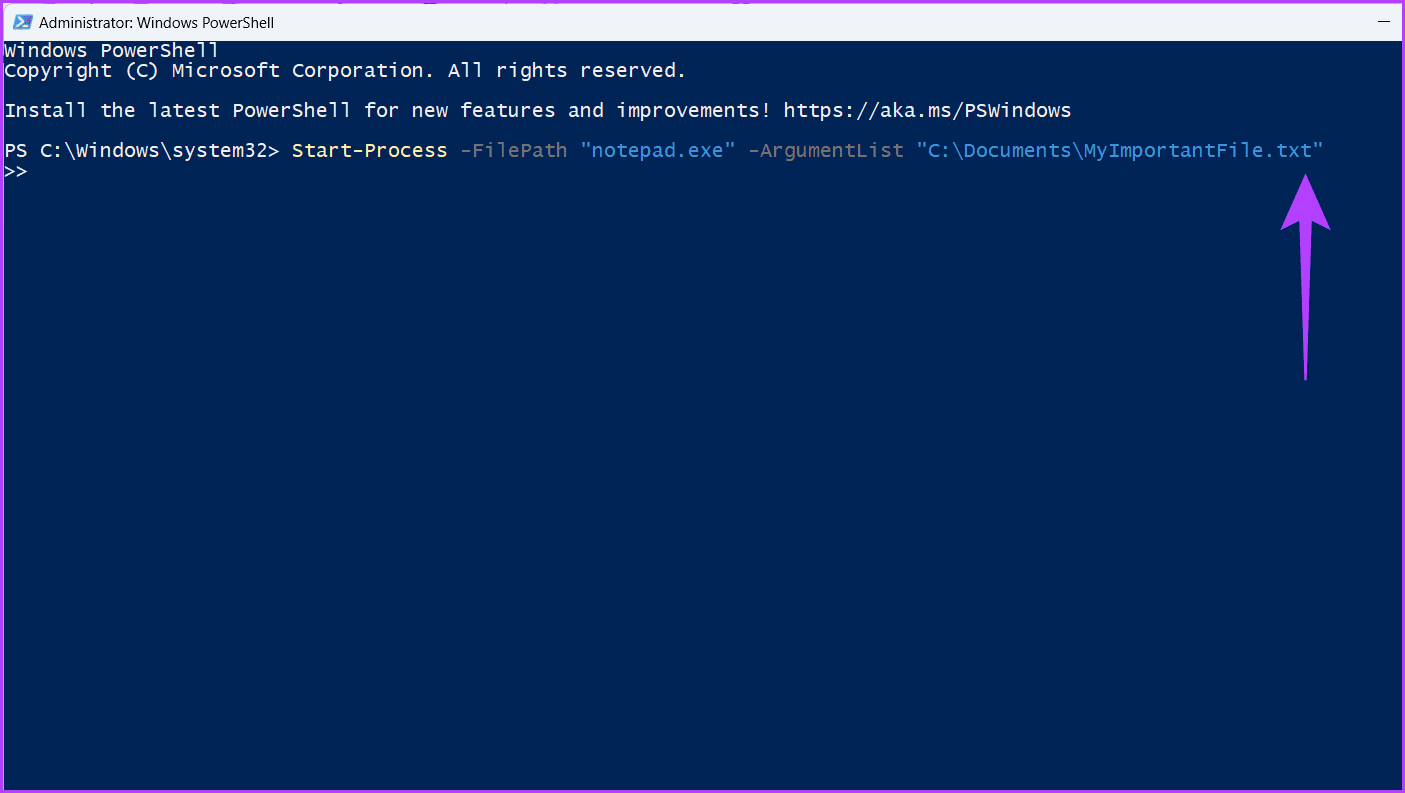Click empty title bar space beside the title

[x=800, y=22]
